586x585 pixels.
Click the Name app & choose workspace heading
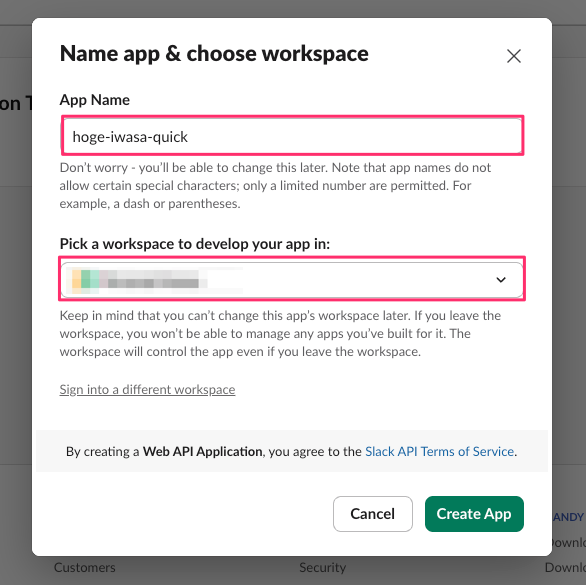point(214,53)
